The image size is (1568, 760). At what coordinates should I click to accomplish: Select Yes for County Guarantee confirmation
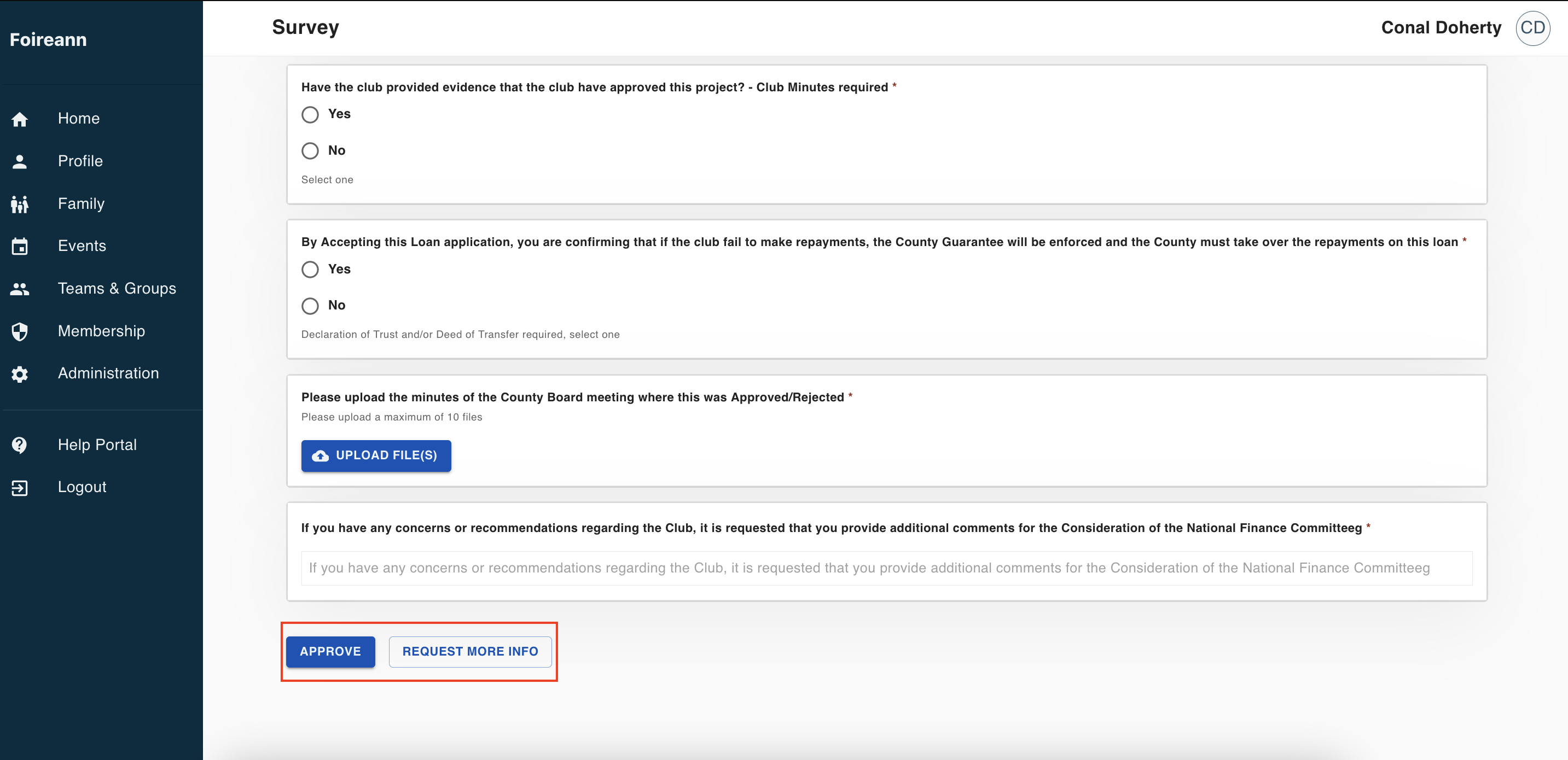point(310,270)
